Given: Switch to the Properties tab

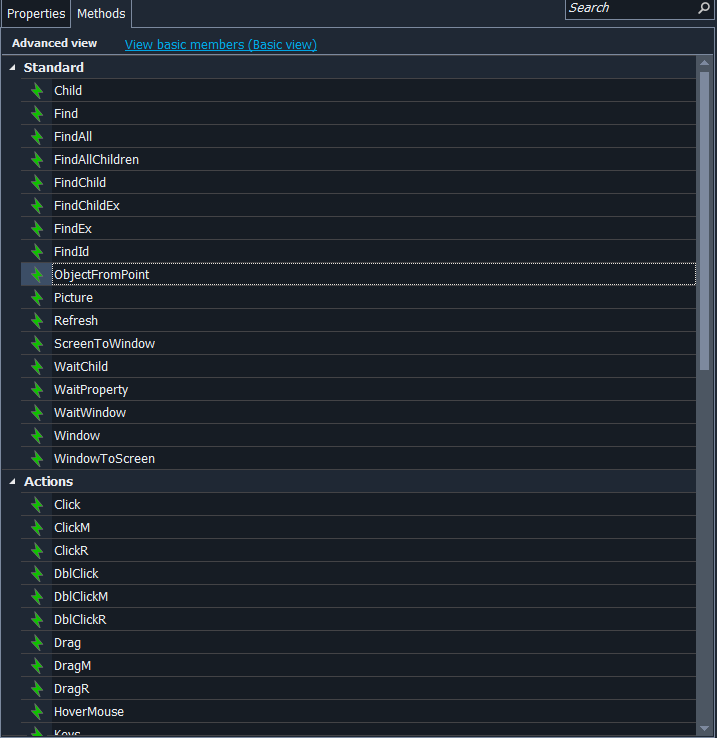Looking at the screenshot, I should pyautogui.click(x=36, y=14).
